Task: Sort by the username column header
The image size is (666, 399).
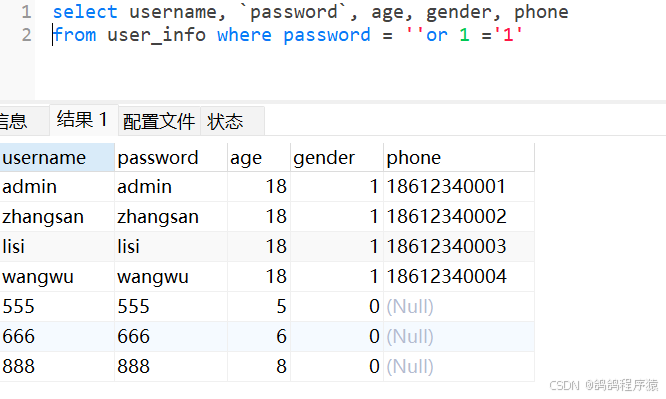Action: 57,158
